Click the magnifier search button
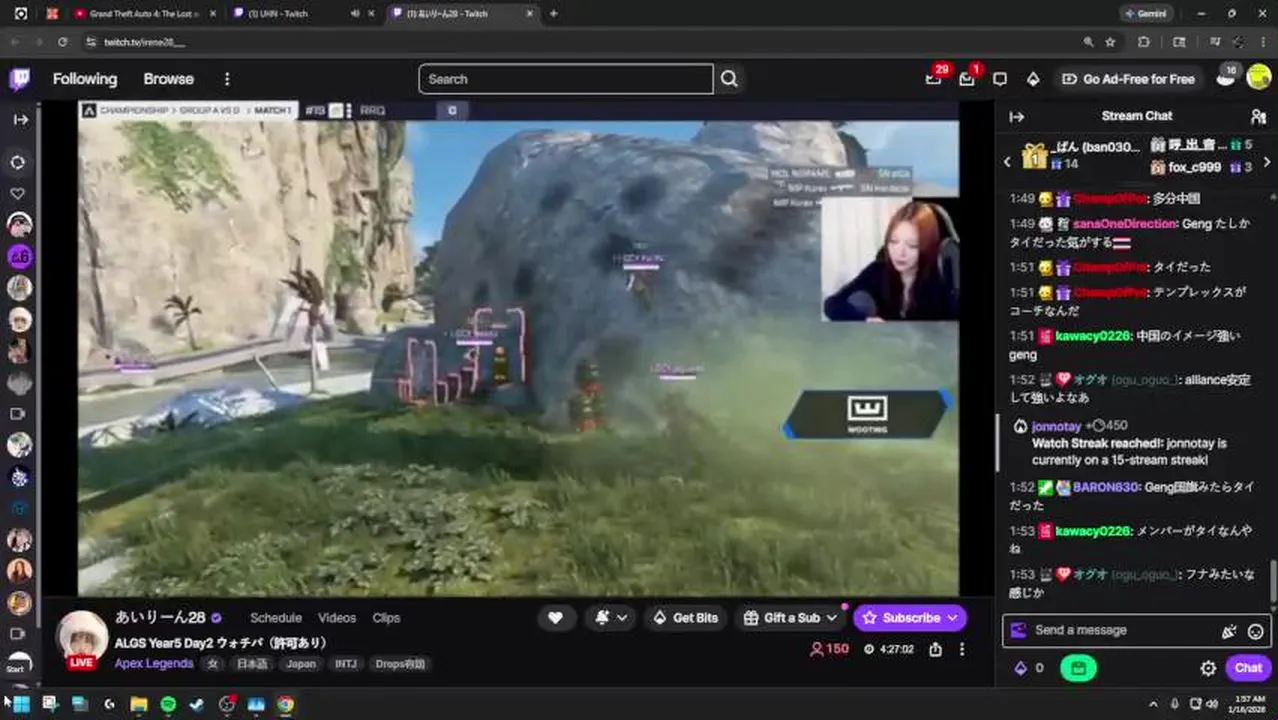This screenshot has height=720, width=1278. (729, 79)
